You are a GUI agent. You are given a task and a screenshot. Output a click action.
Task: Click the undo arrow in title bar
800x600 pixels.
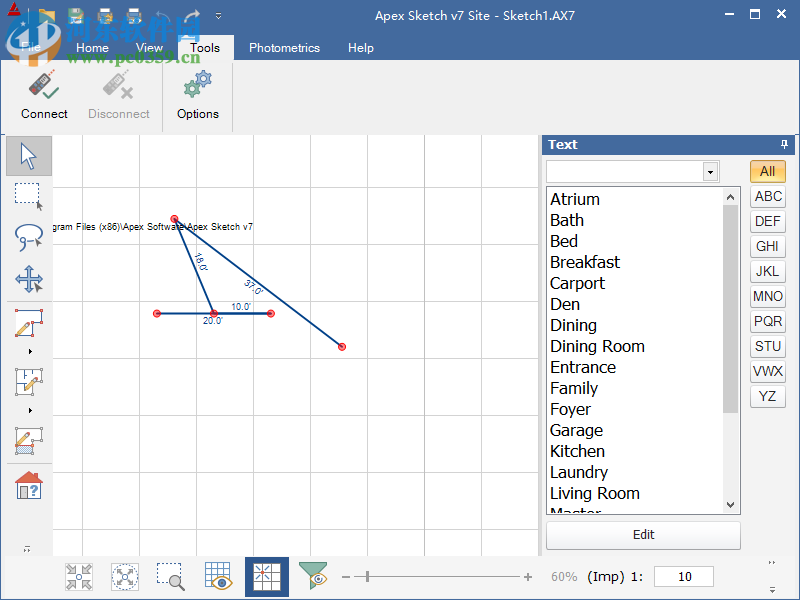pos(162,16)
